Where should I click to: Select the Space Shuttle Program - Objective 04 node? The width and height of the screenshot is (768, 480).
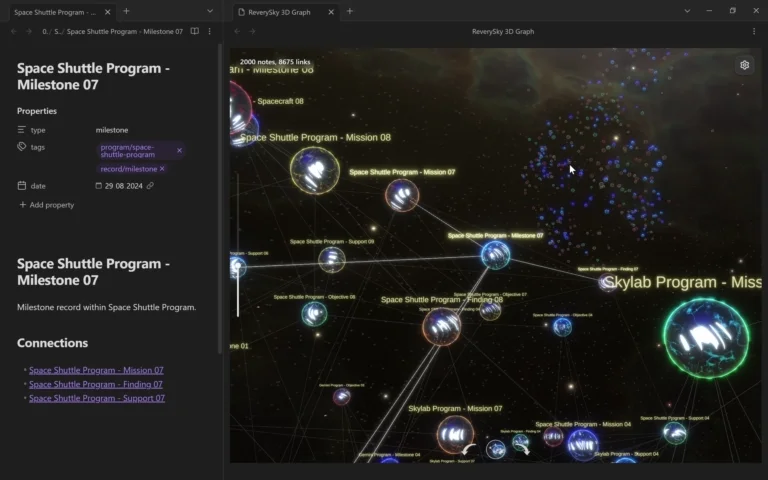tap(562, 327)
